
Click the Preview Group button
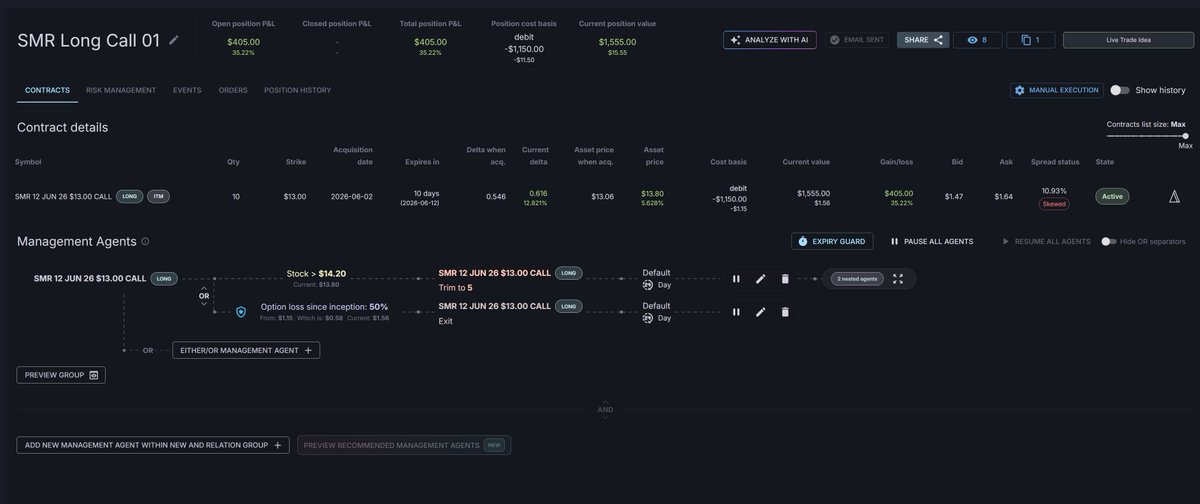(x=61, y=375)
